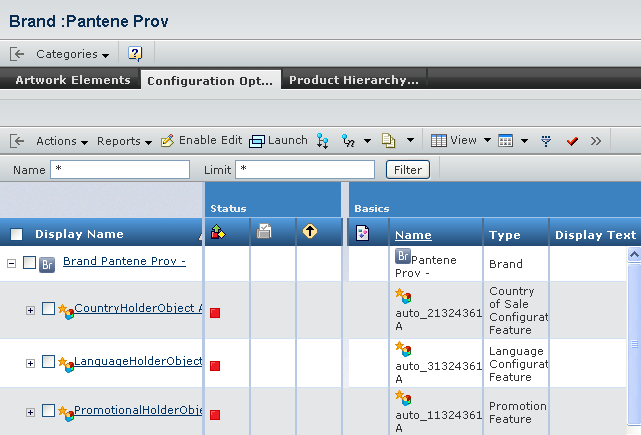Open the Actions dropdown menu

click(x=62, y=141)
